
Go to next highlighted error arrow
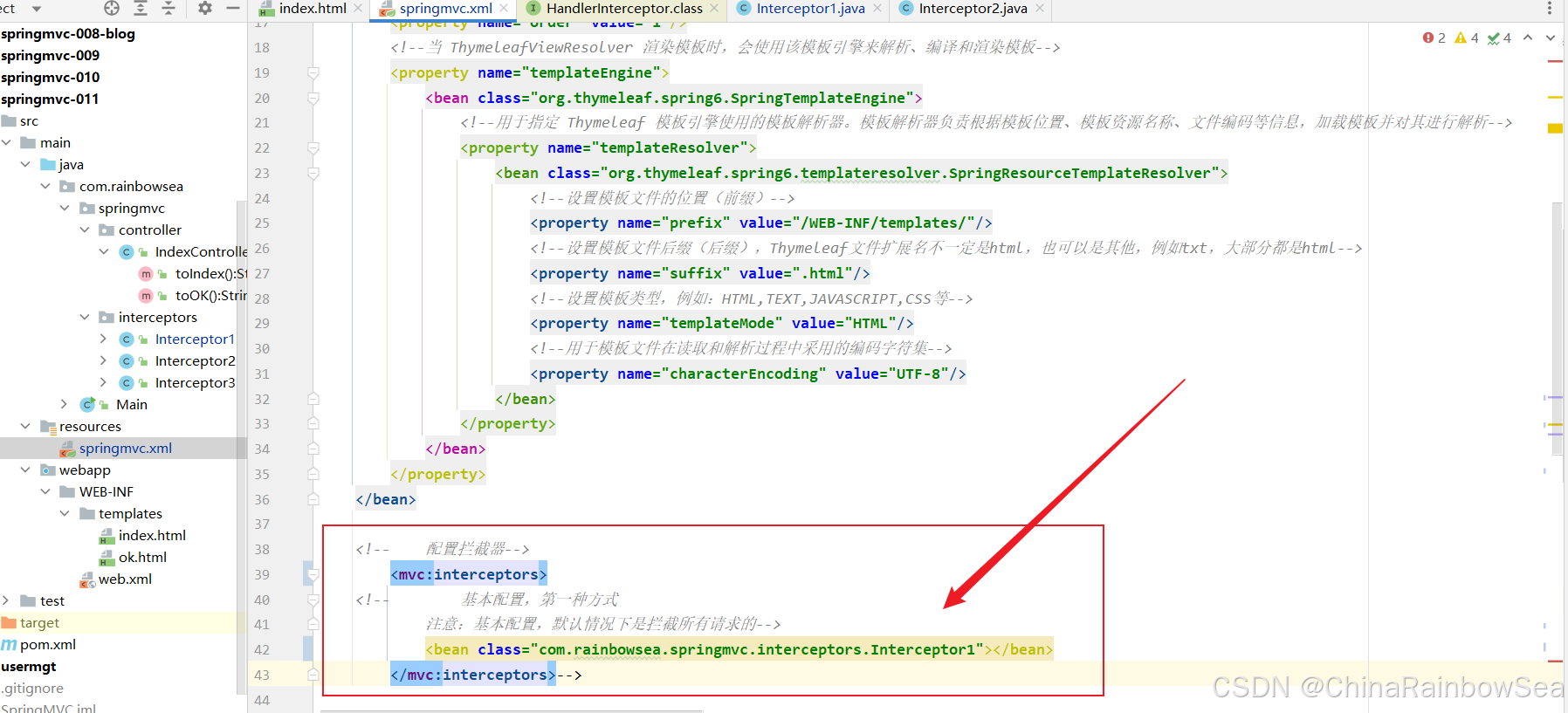click(1551, 38)
